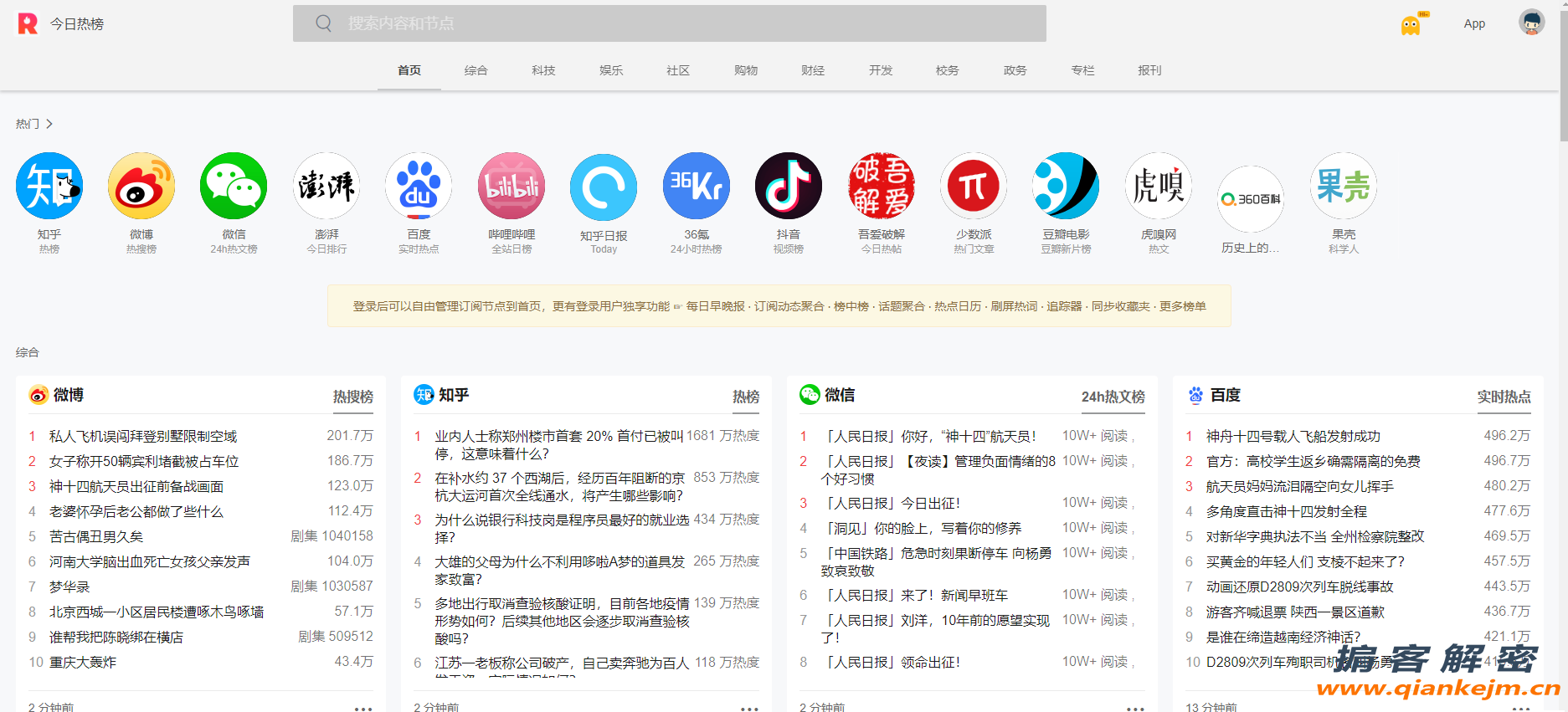This screenshot has width=1568, height=712.
Task: Open 女子称开50辆宾利堵截被占车位 headline
Action: pos(144,461)
